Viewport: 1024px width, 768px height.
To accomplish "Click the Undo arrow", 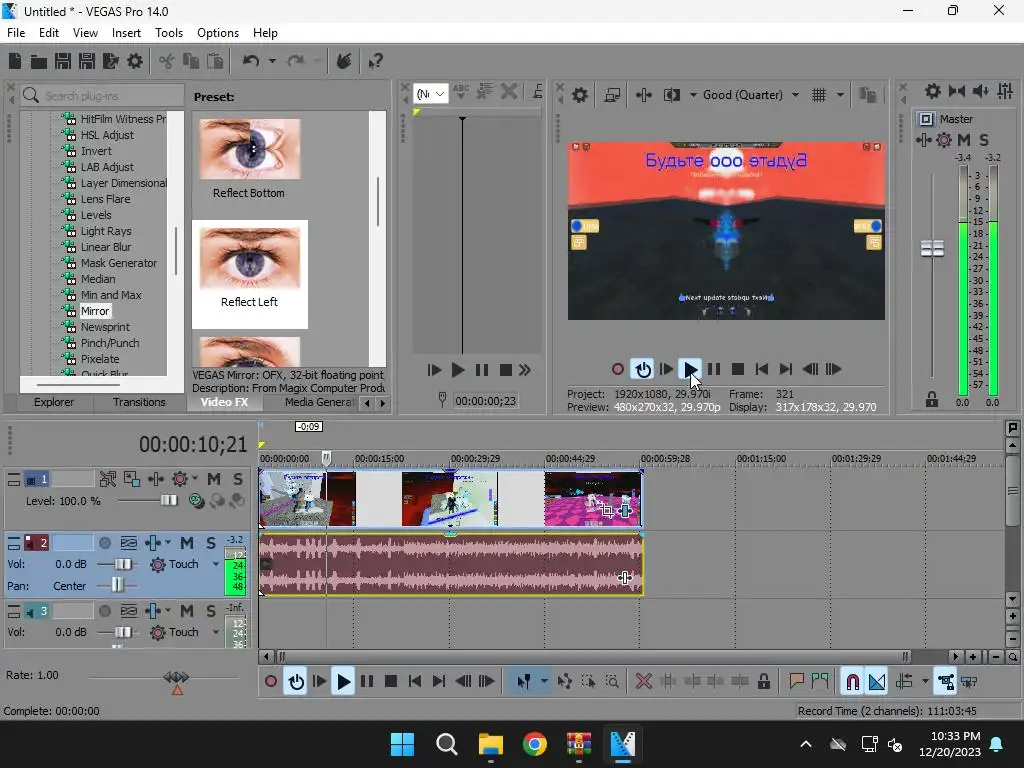I will click(251, 61).
